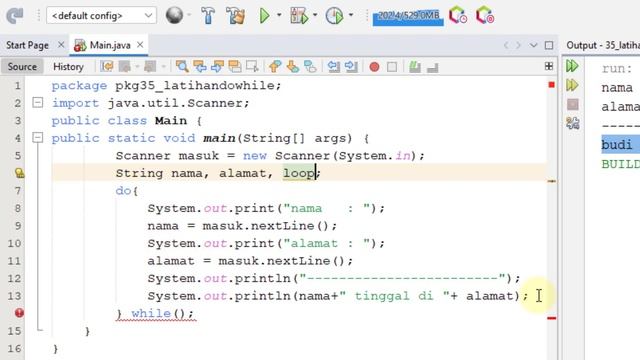Screen dimensions: 640x360
Task: Click hexagon icon with the clock badge
Action: (458, 16)
